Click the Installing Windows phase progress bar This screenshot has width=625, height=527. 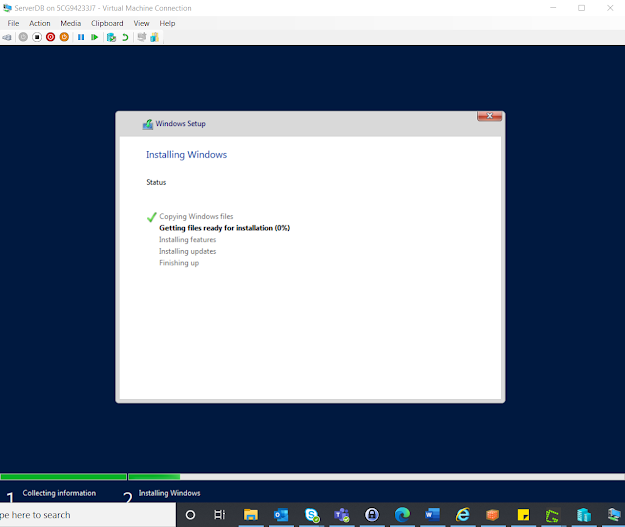click(376, 477)
